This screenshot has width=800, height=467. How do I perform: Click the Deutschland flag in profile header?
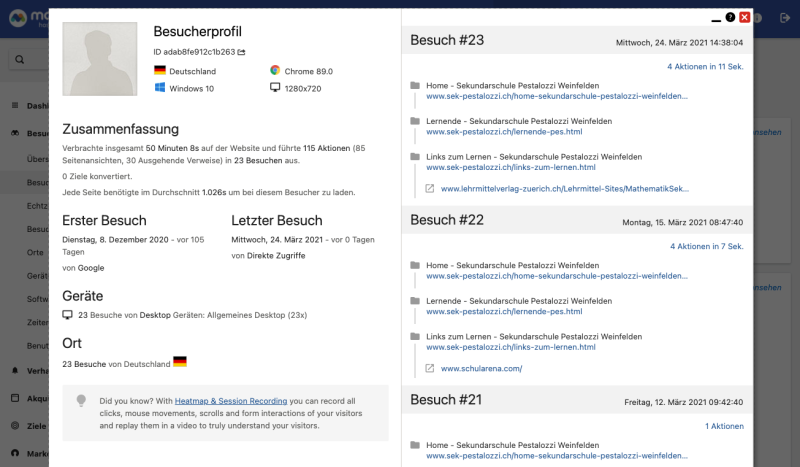pos(160,71)
